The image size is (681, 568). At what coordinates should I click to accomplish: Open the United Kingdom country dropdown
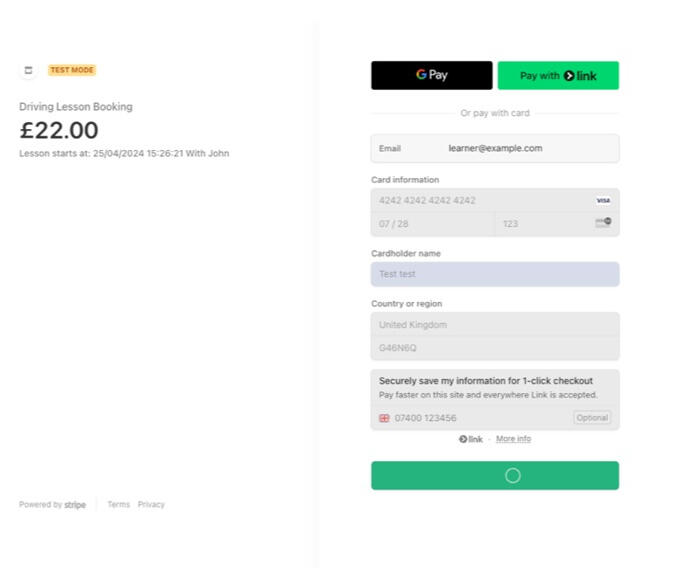pos(494,325)
